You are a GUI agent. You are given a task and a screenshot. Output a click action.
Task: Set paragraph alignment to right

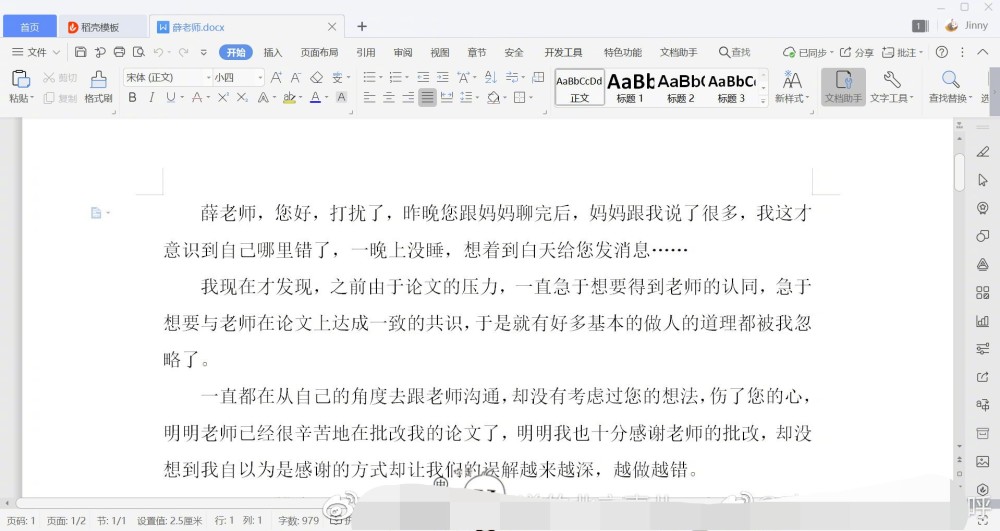408,98
